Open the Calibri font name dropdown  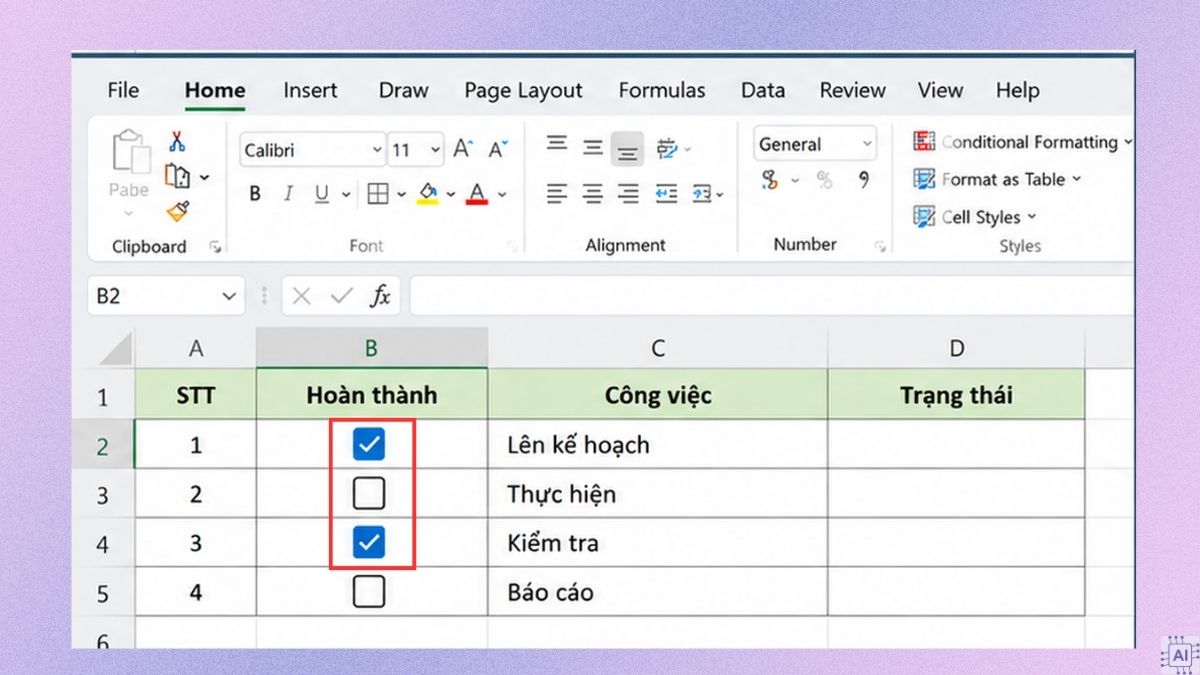click(x=377, y=151)
